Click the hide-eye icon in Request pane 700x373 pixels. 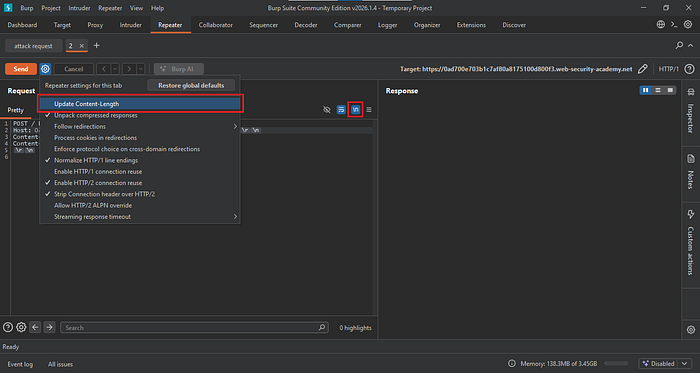(x=327, y=109)
